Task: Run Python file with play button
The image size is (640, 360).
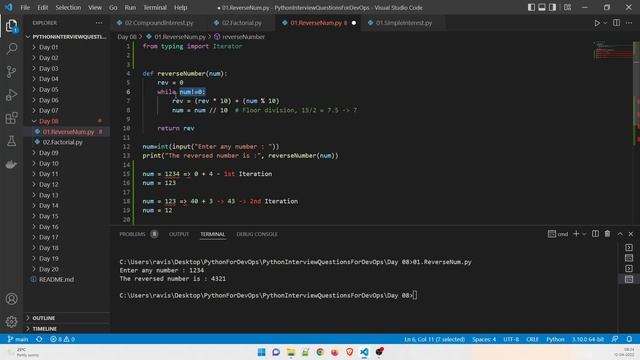Action: pos(597,23)
